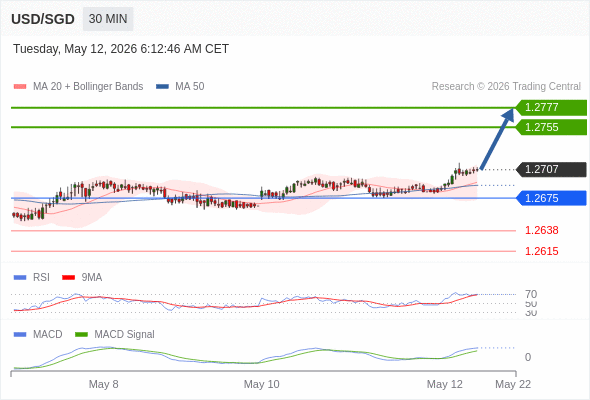
Task: Click the 30 MIN timeframe badge
Action: click(108, 19)
